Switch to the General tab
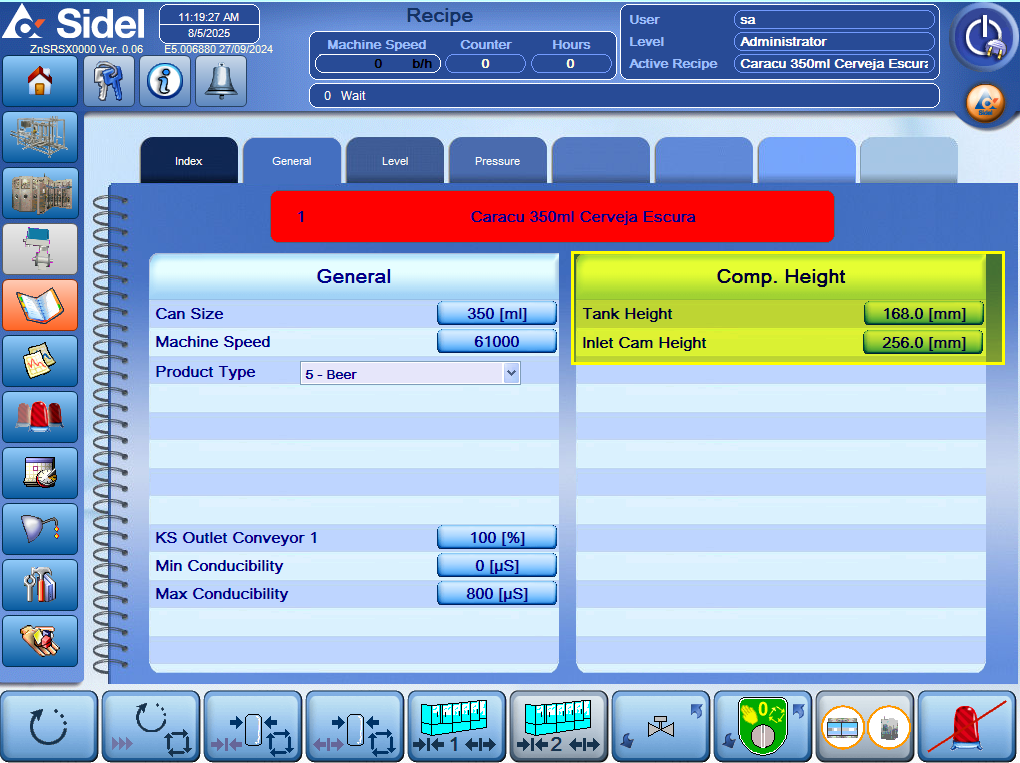Viewport: 1020px width, 763px height. [291, 161]
